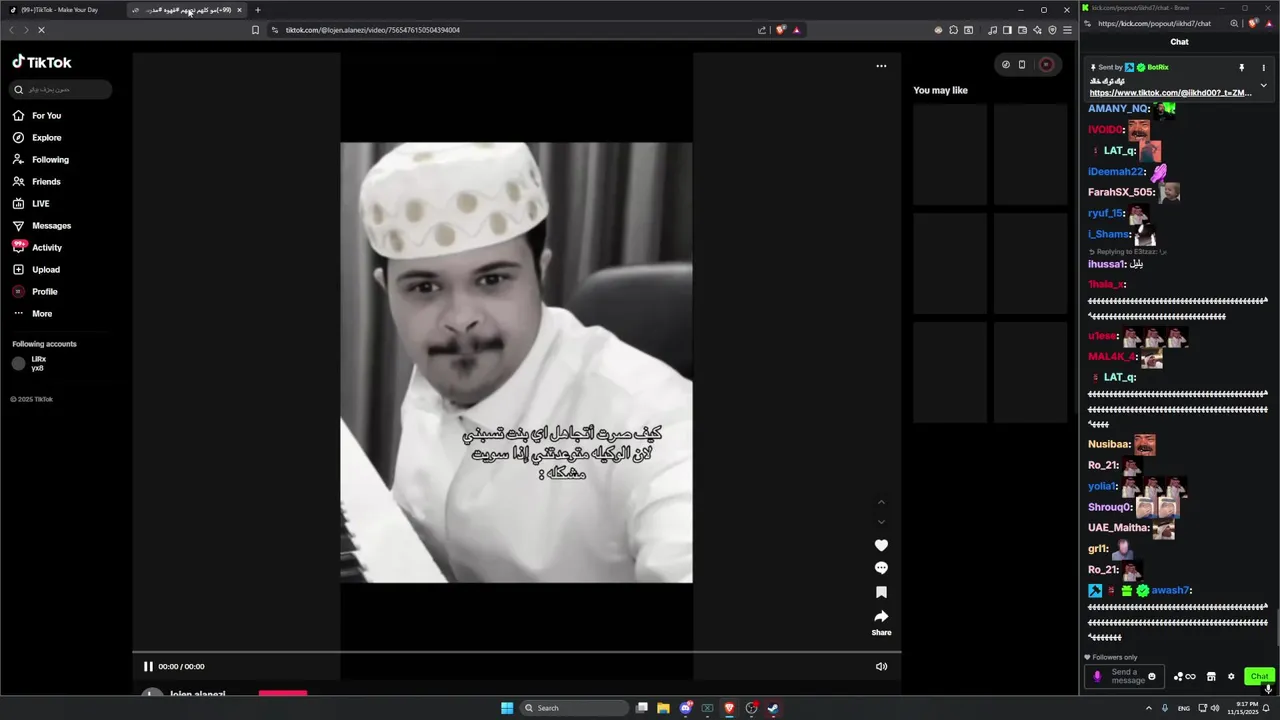
Task: Expand the More menu in sidebar
Action: click(32, 314)
